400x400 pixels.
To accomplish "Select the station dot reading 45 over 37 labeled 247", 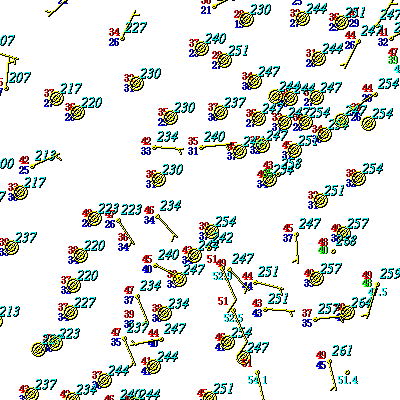I will [296, 234].
